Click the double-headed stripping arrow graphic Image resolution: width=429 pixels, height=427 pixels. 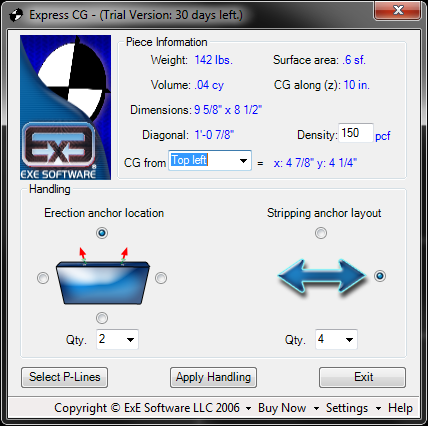[x=321, y=277]
